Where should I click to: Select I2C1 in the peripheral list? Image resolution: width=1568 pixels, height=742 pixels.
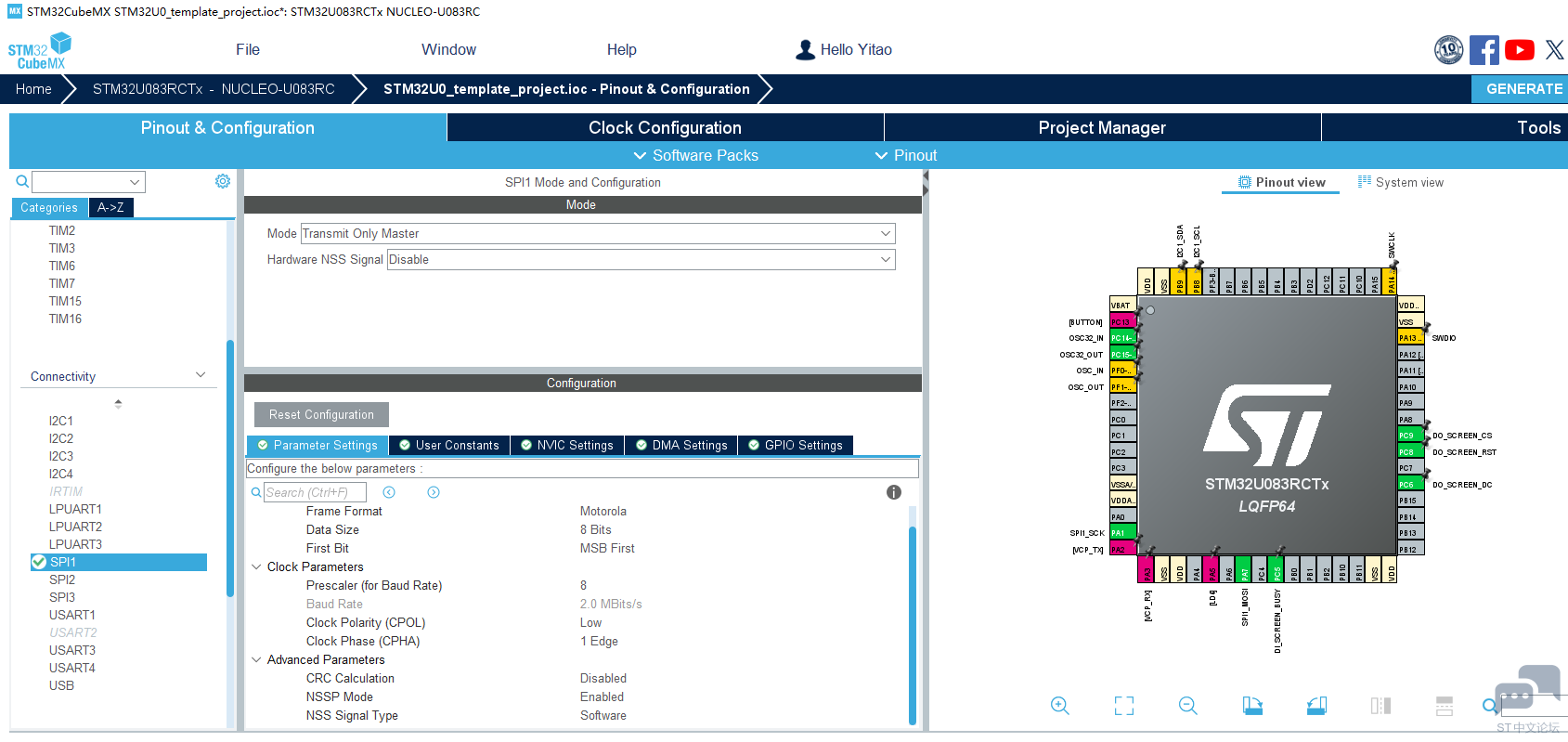pyautogui.click(x=61, y=421)
